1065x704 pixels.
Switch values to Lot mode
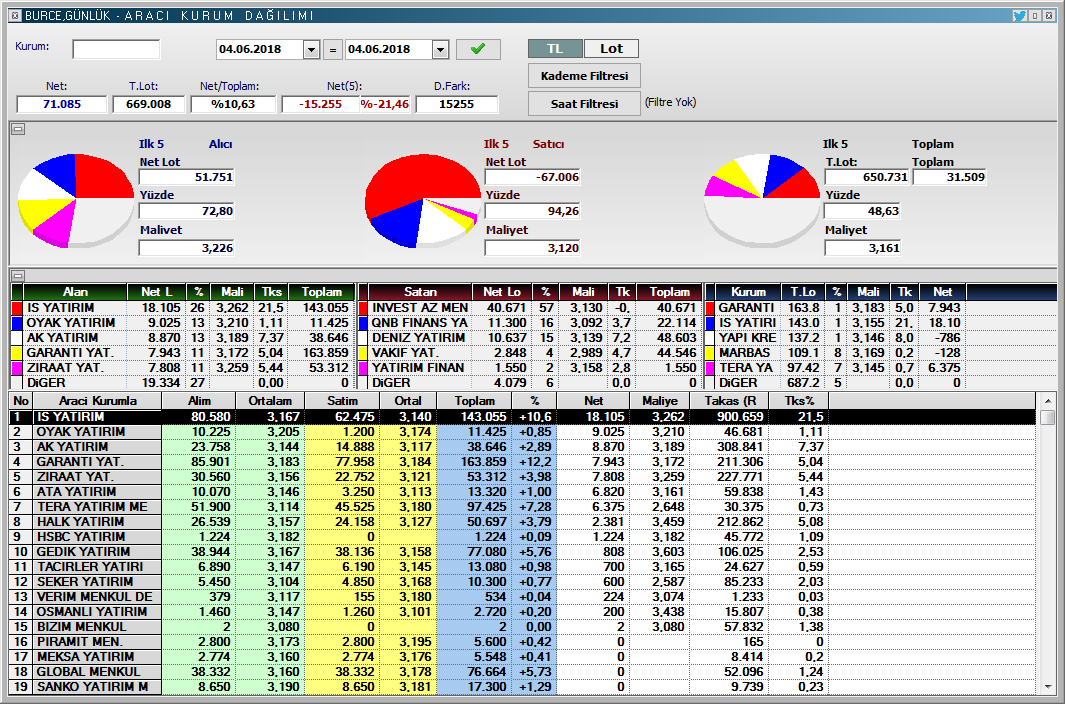pyautogui.click(x=611, y=49)
